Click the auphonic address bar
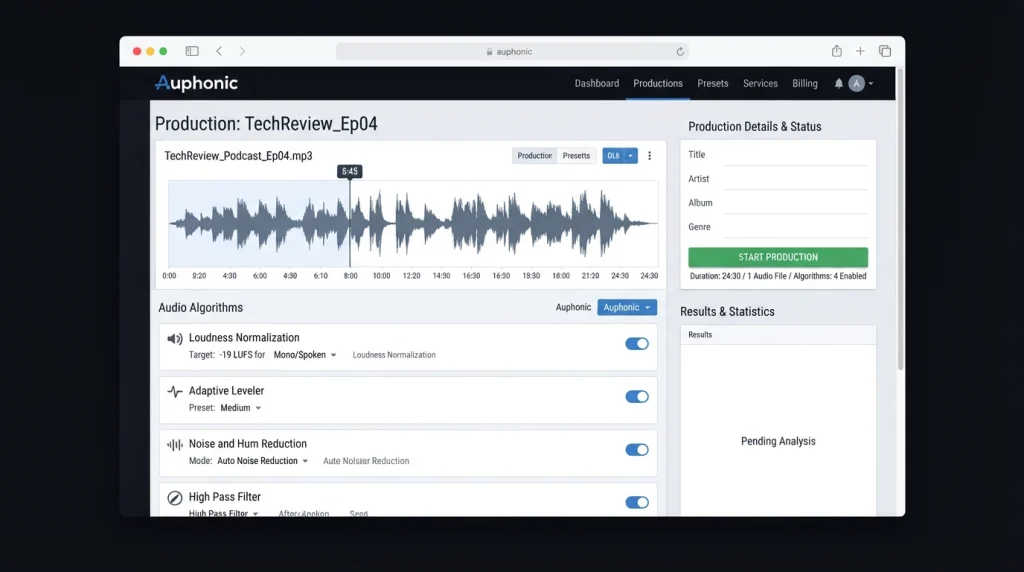 (x=512, y=52)
